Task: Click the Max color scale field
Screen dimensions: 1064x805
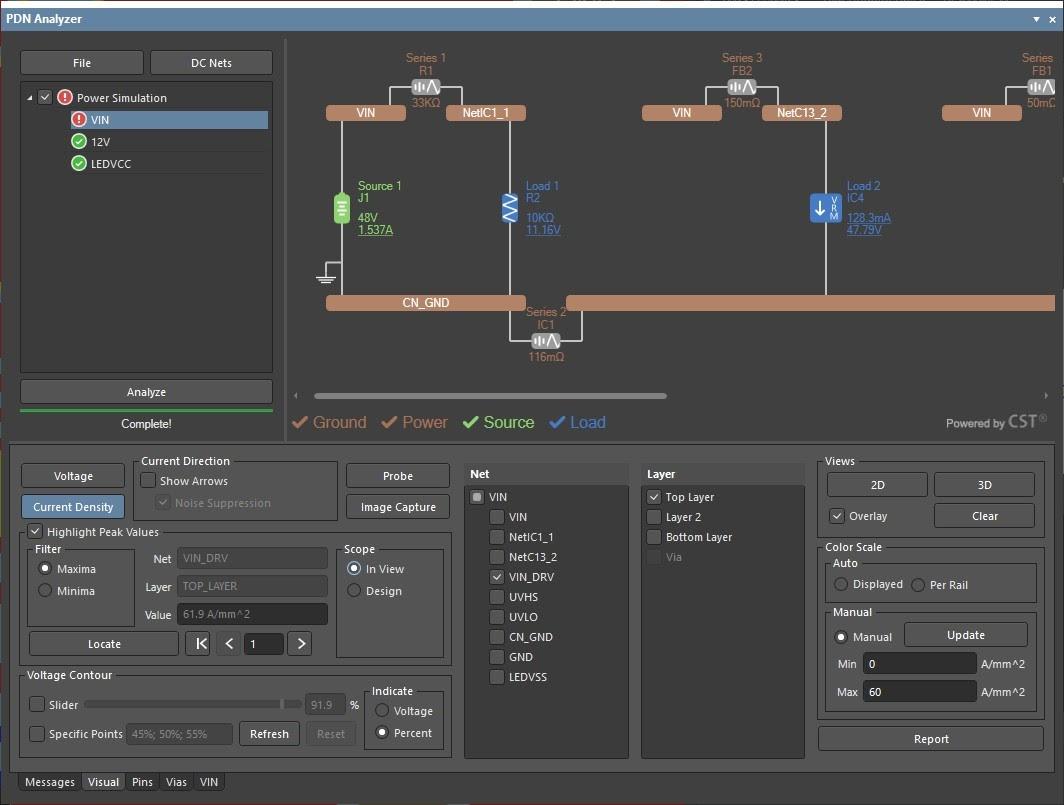Action: click(919, 692)
